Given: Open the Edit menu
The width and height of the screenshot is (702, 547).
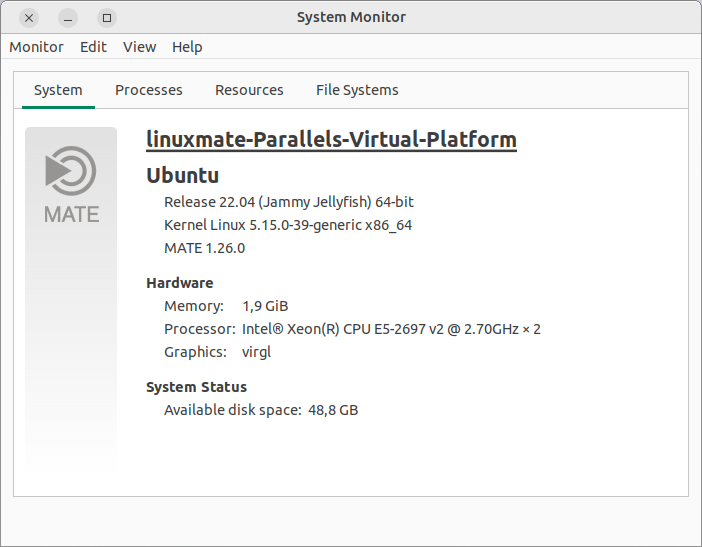Looking at the screenshot, I should click(93, 47).
